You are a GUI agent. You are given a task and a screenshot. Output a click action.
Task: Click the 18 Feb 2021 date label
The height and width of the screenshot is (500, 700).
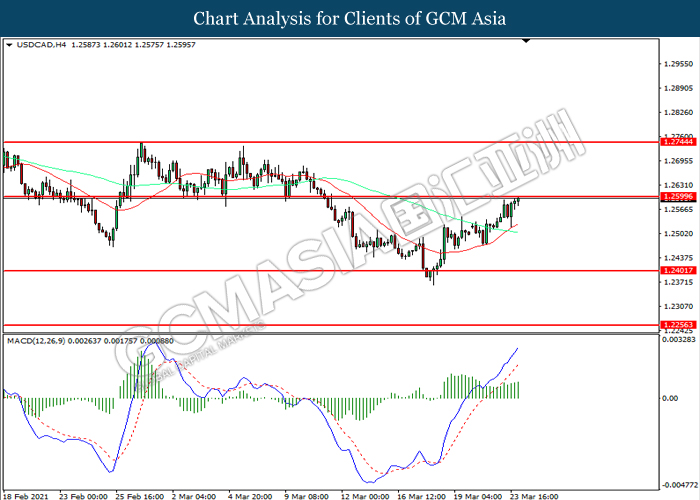[26, 496]
